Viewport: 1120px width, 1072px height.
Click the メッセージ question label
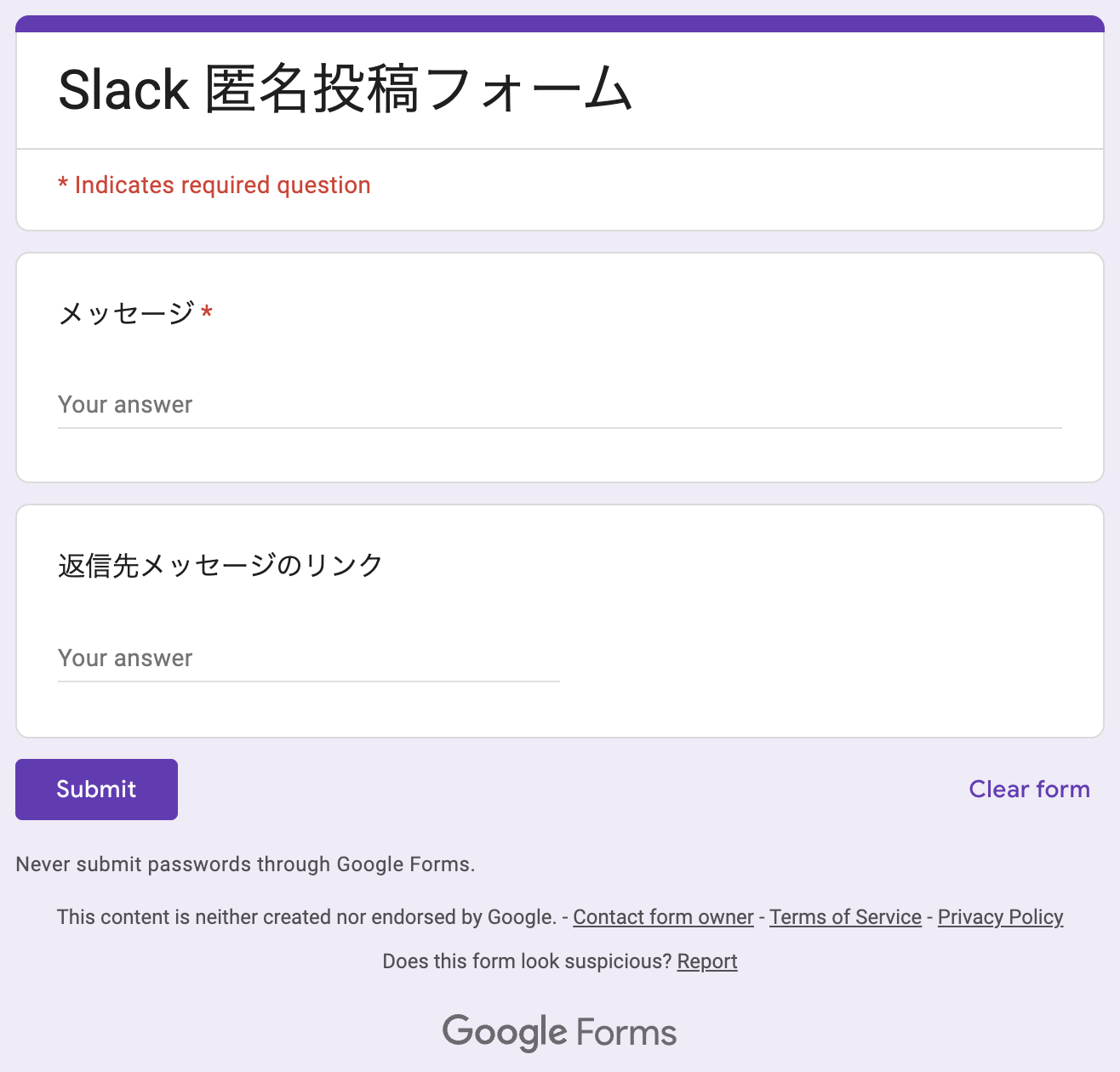[x=124, y=312]
